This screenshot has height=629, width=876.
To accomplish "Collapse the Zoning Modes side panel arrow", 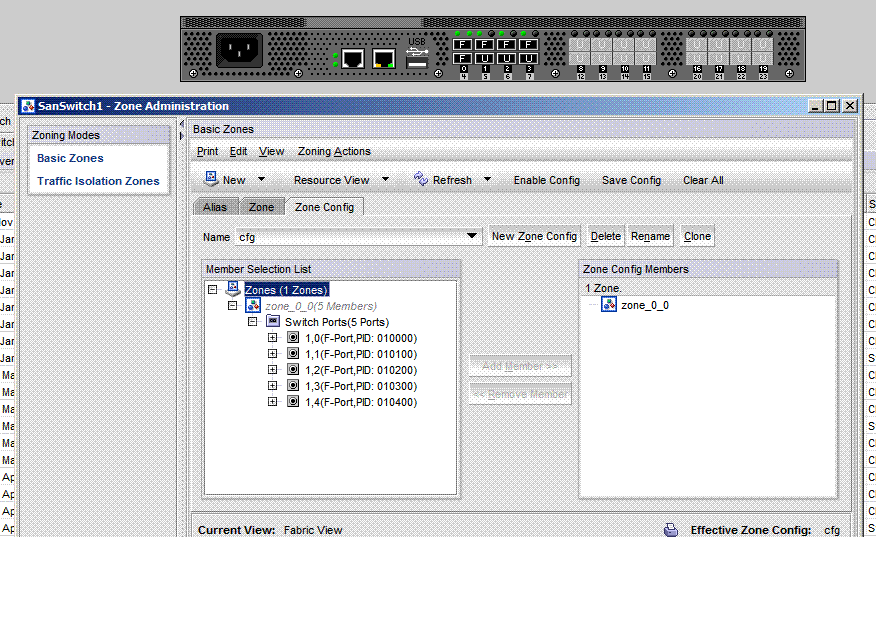I will 181,124.
